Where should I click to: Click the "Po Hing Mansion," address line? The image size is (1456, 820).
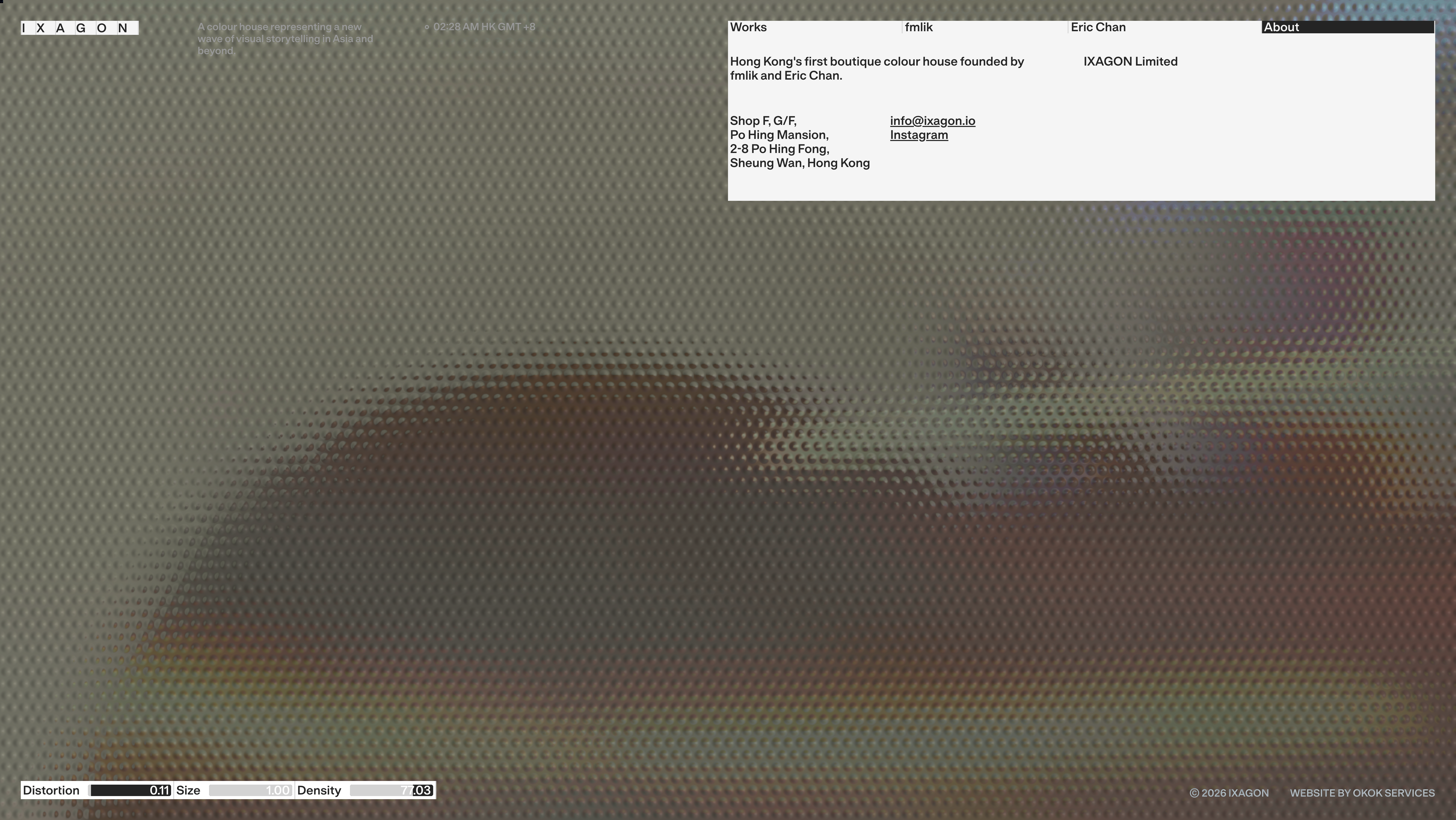779,135
